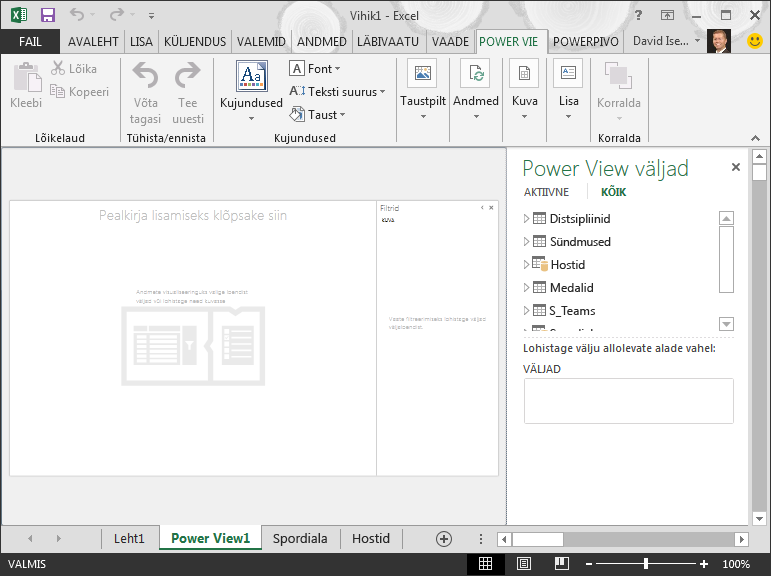This screenshot has height=576, width=771.
Task: Open Customize Quick Access Toolbar dropdown
Action: point(151,16)
